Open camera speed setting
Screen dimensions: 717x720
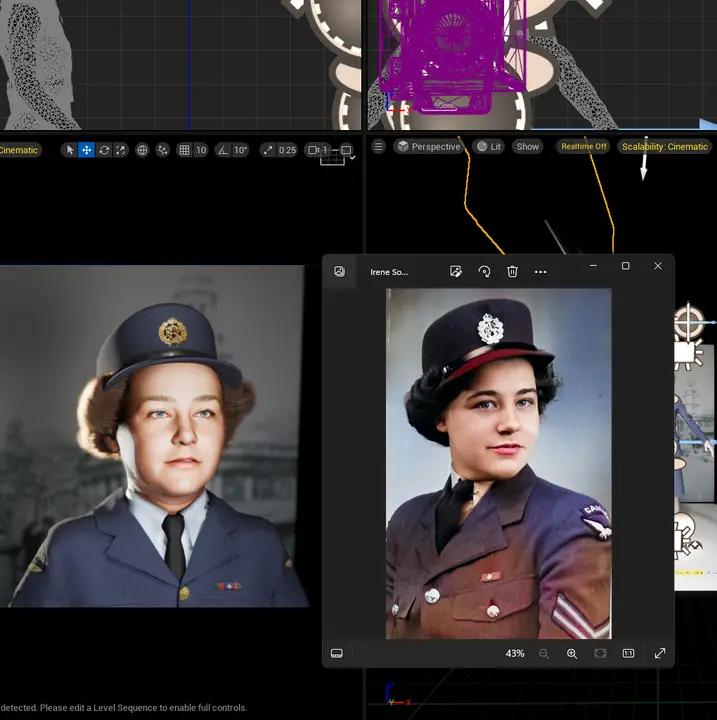tap(317, 150)
